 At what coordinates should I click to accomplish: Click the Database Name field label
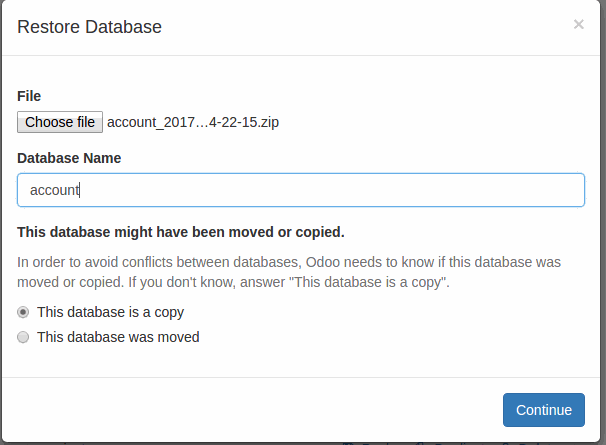click(69, 158)
